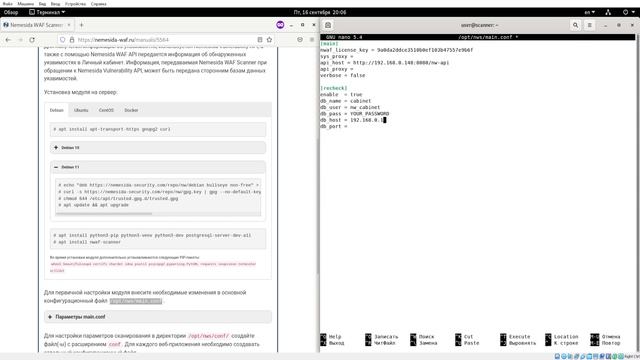640x360 pixels.
Task: Click the Firefox address bar URL
Action: point(123,40)
